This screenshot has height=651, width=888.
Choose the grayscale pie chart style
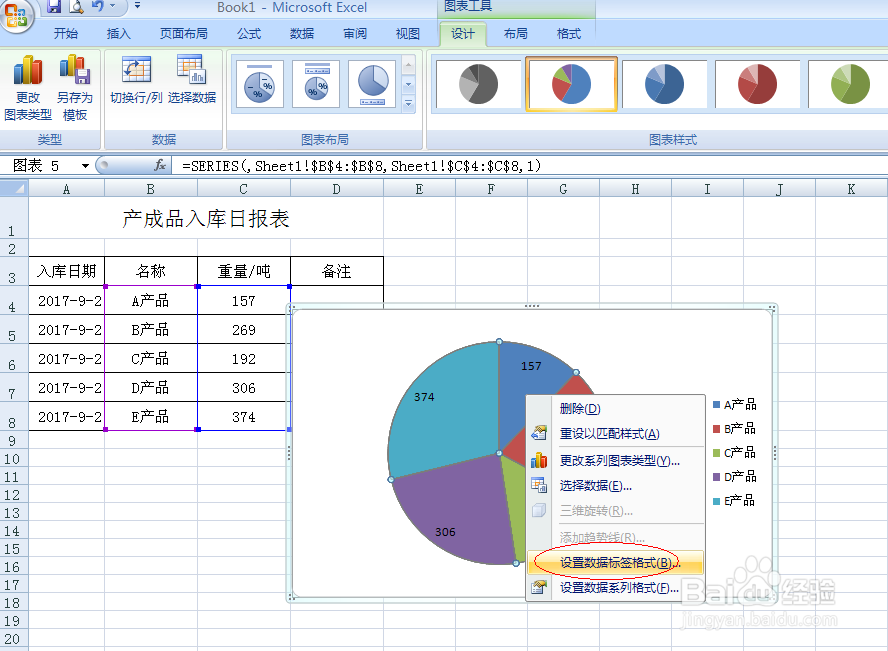pos(478,84)
